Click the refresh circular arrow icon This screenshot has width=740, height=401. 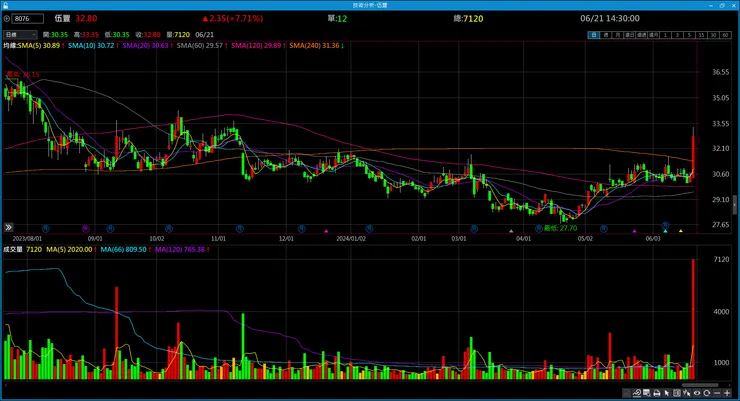point(707,393)
